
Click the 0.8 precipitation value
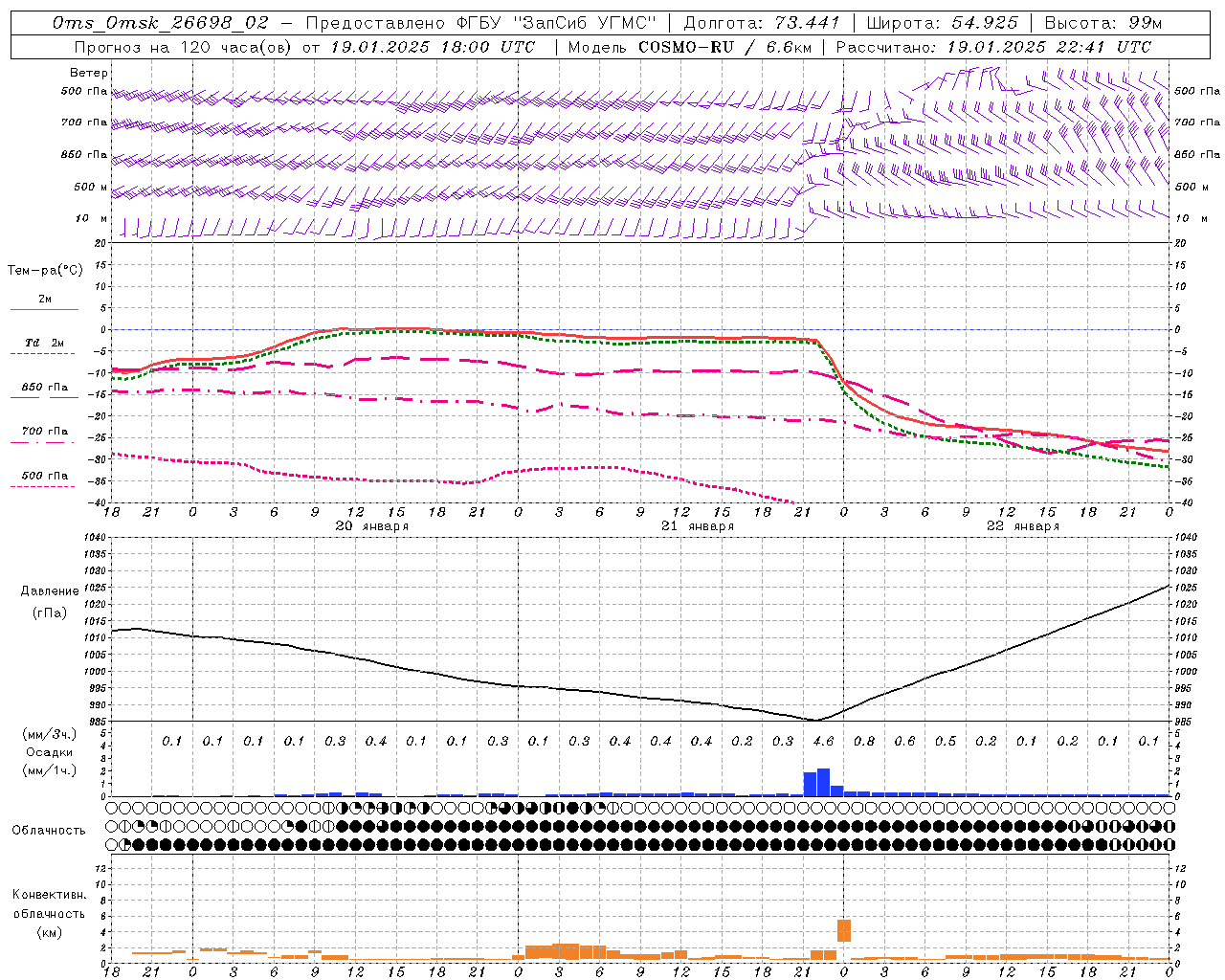point(864,741)
